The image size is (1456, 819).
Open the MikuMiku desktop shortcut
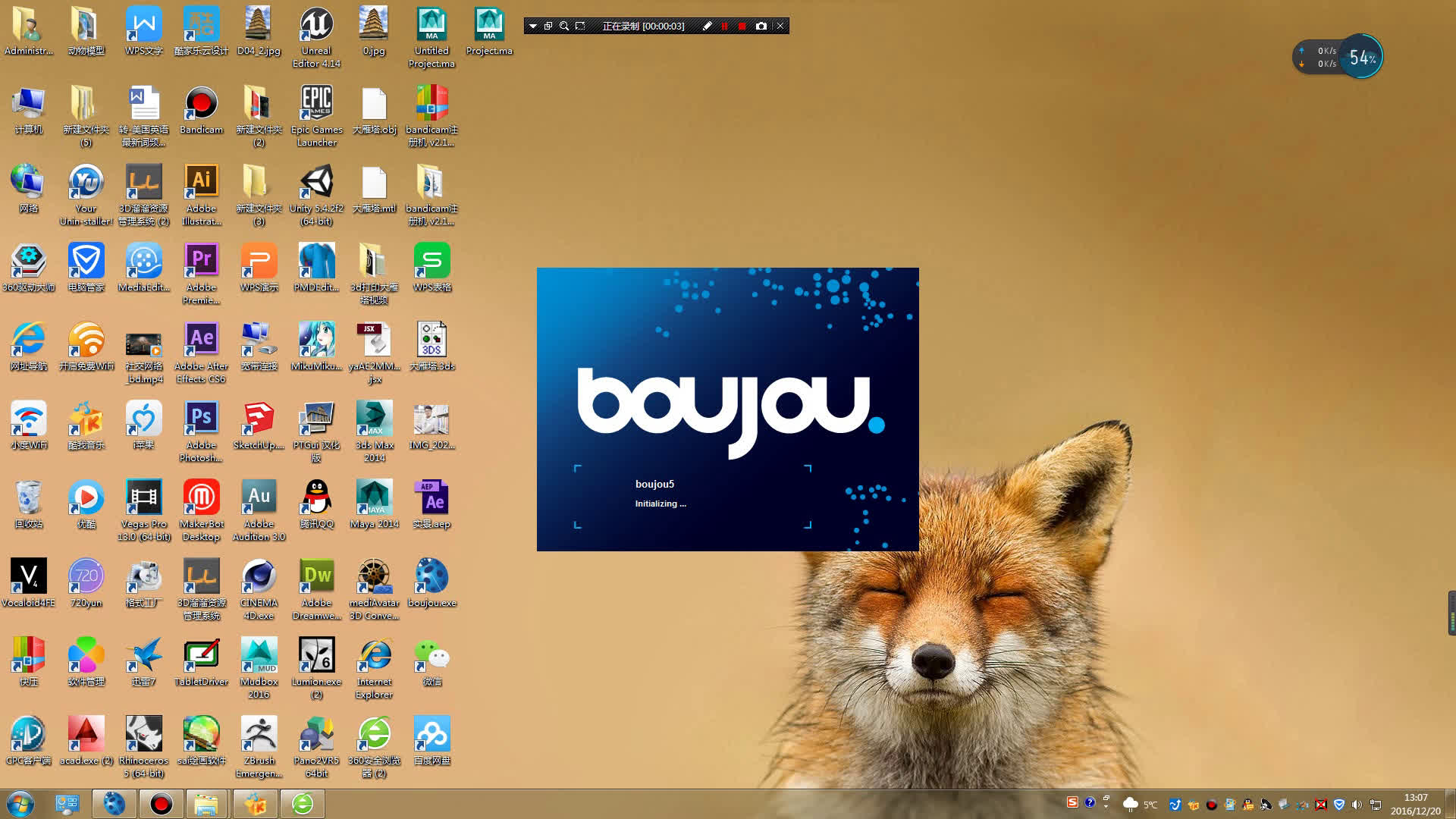[316, 347]
